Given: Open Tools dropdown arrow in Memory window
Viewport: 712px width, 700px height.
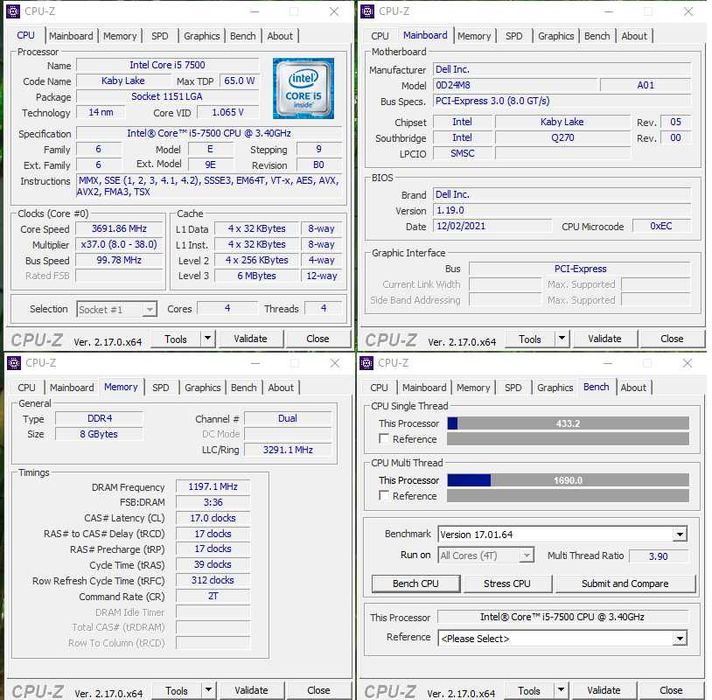Looking at the screenshot, I should pyautogui.click(x=208, y=690).
